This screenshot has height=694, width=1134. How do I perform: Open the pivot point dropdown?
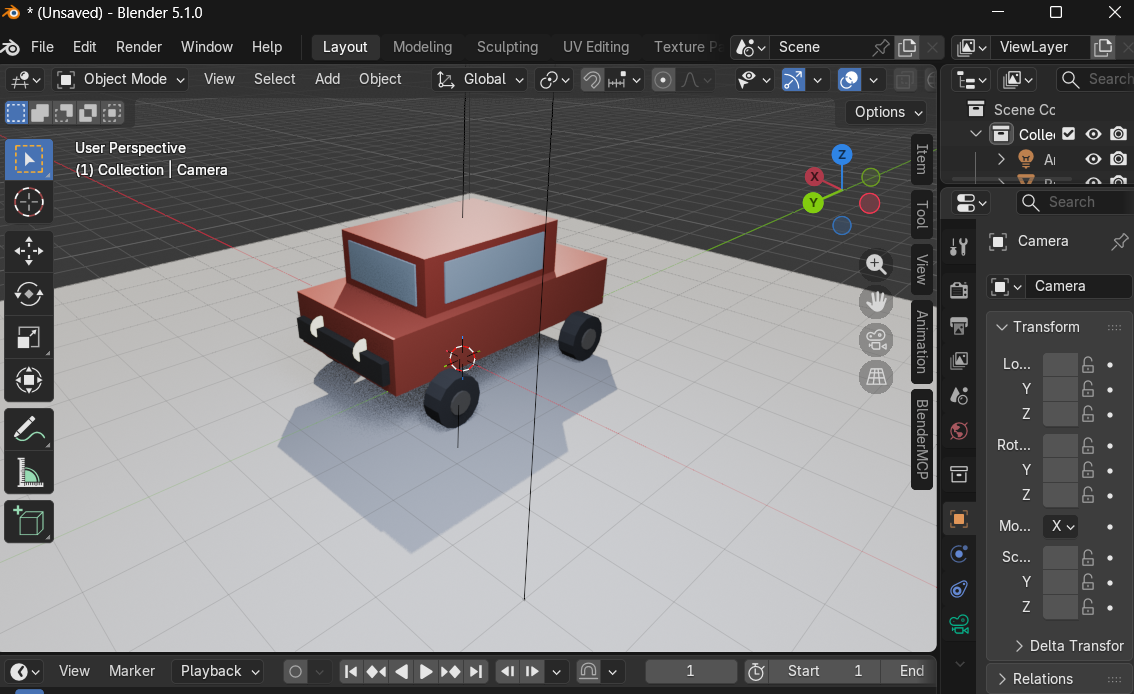[555, 80]
